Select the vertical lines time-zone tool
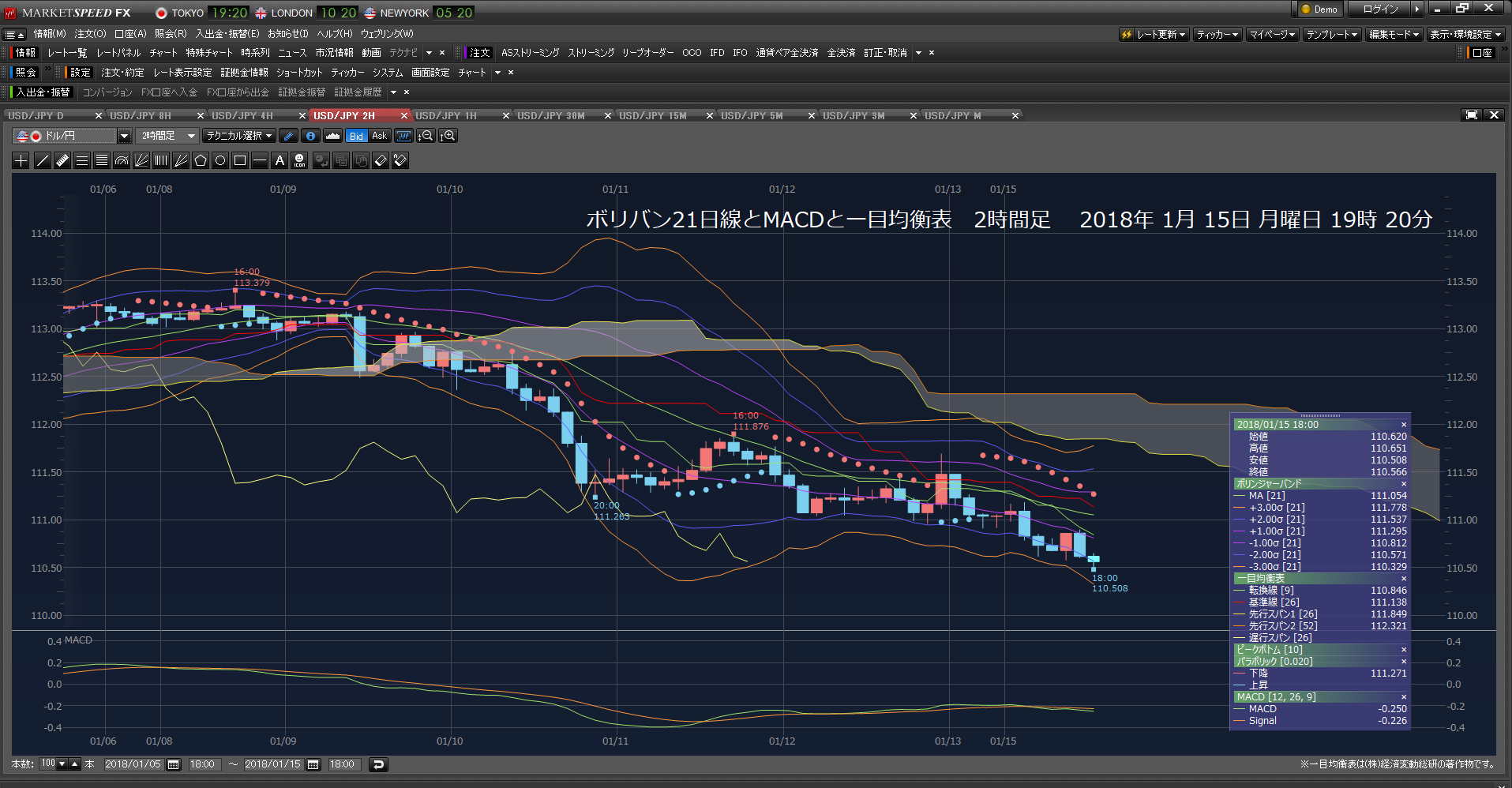This screenshot has width=1512, height=788. coord(160,160)
